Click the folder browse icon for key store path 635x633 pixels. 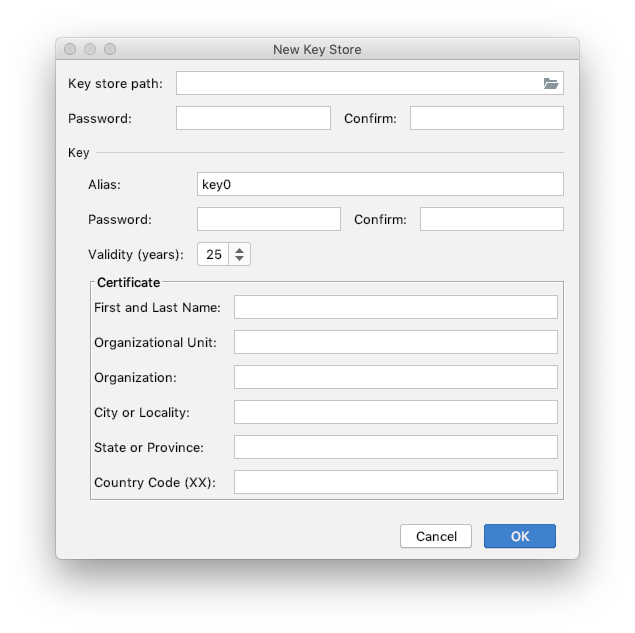point(551,84)
